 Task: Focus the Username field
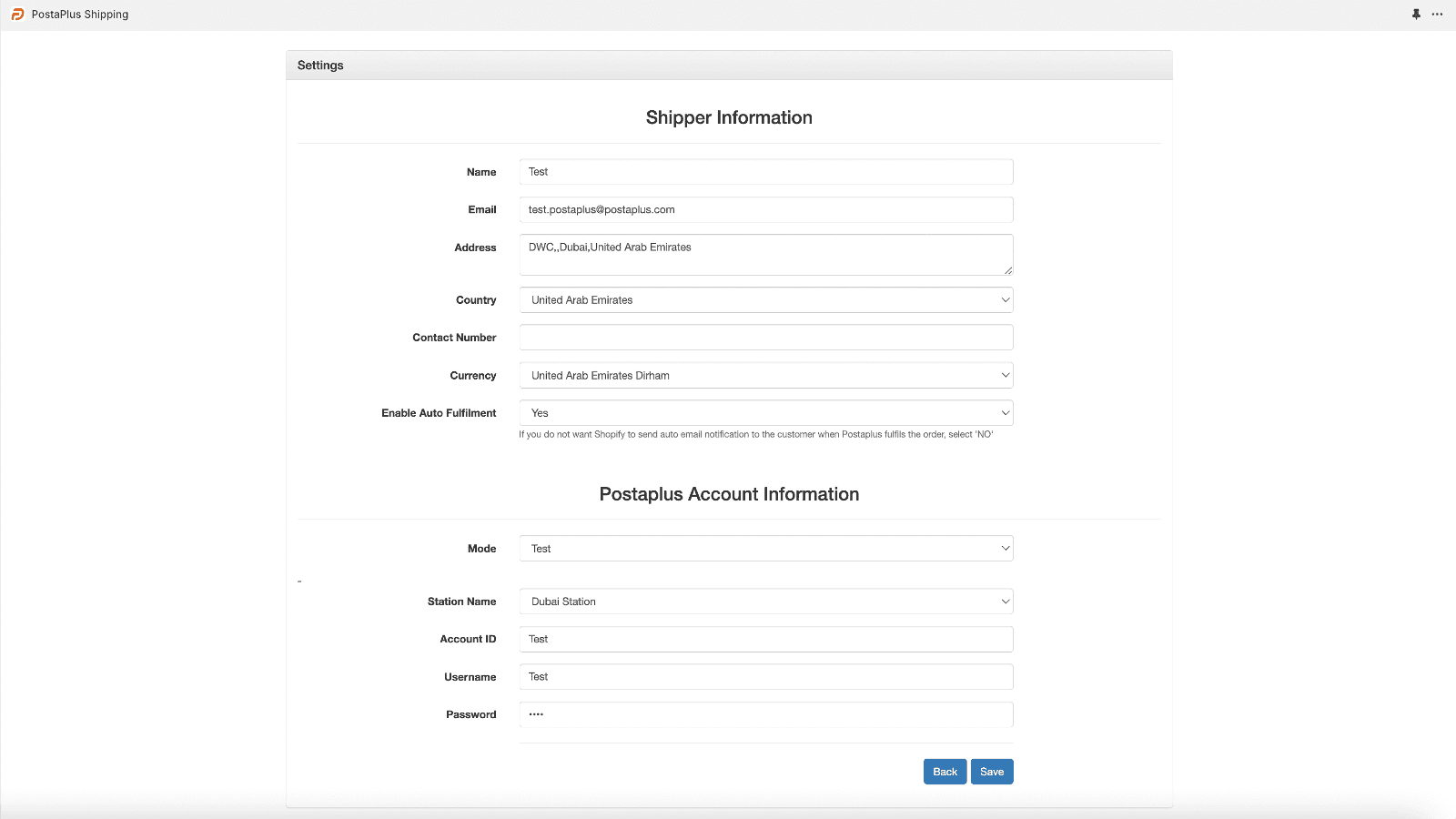pyautogui.click(x=765, y=677)
